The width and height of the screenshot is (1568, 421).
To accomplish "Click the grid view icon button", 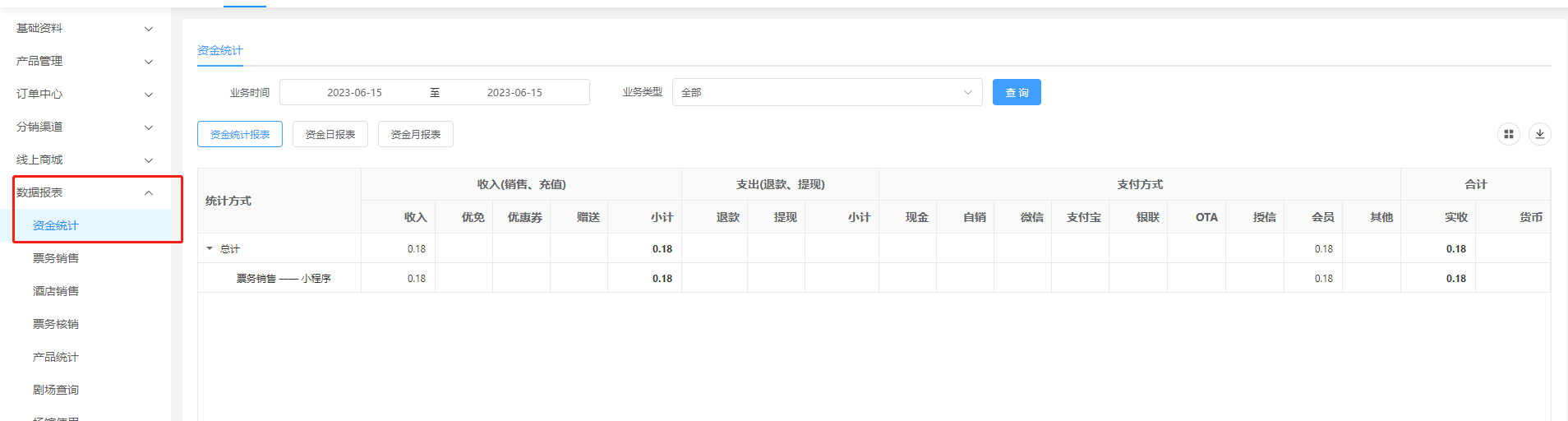I will (1508, 134).
